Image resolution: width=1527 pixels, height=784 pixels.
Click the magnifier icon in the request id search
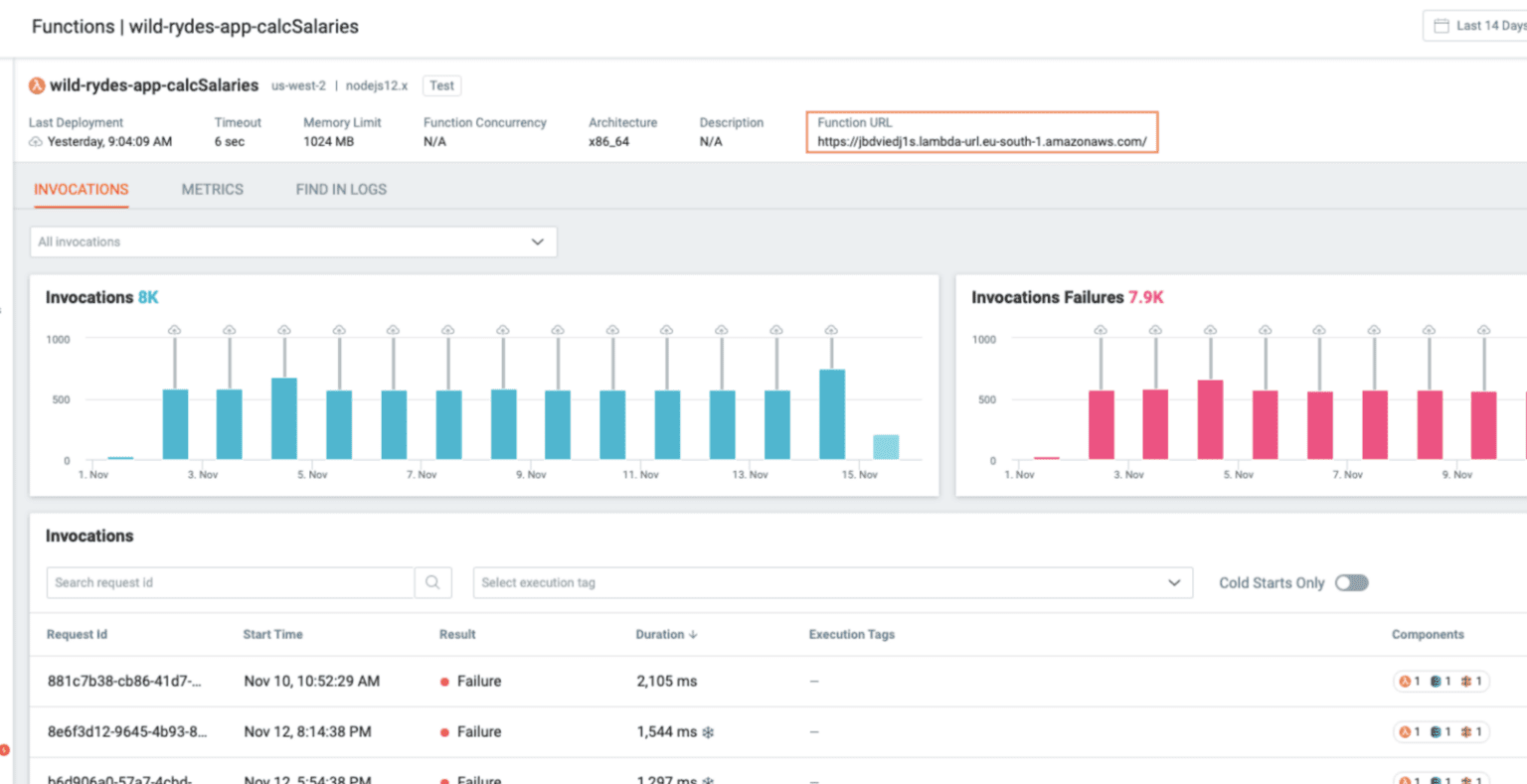point(432,582)
